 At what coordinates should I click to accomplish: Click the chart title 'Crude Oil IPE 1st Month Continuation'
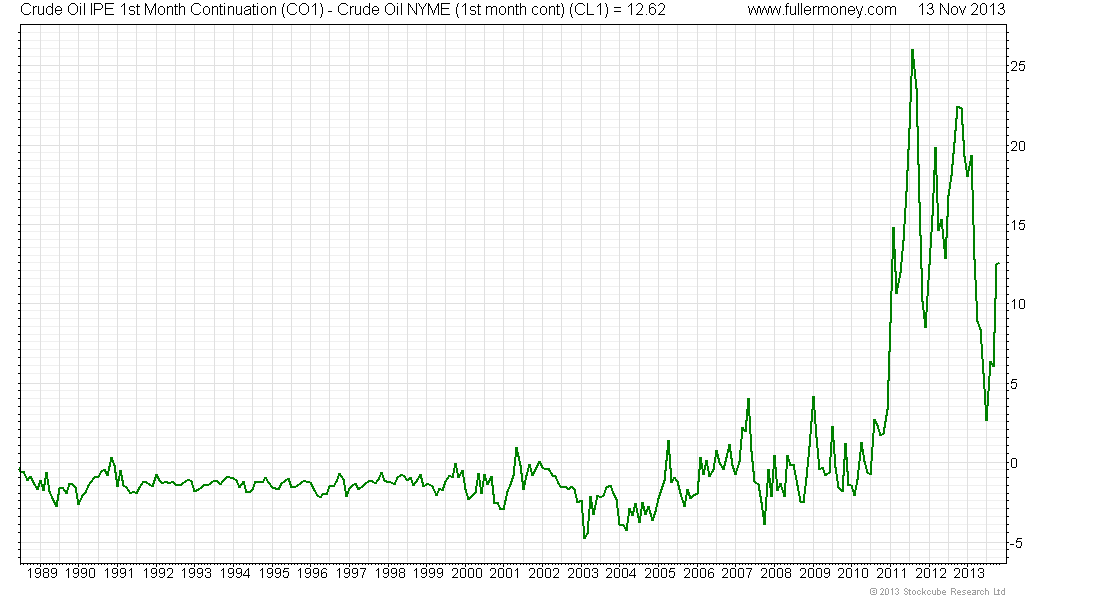(x=148, y=10)
